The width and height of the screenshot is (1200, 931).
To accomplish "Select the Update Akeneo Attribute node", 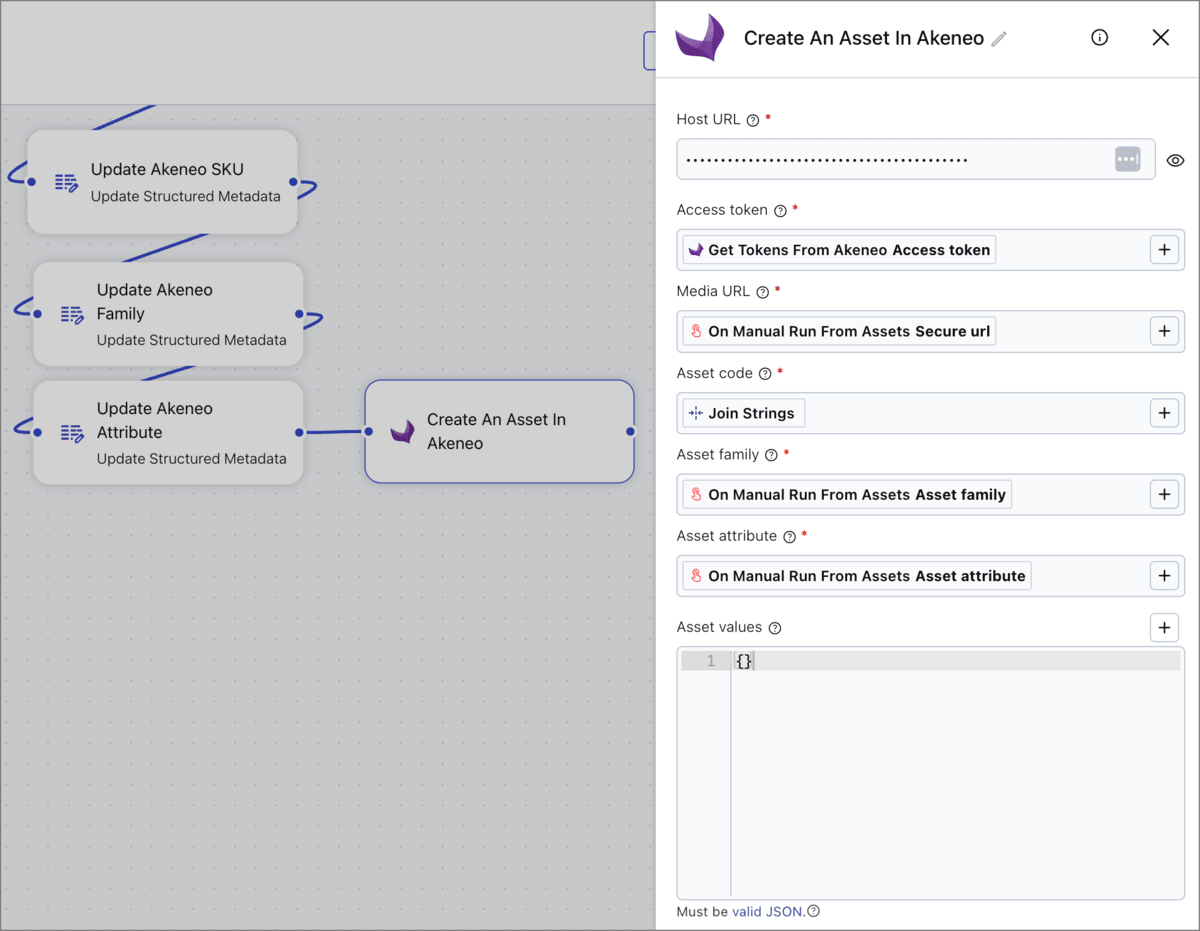I will click(168, 432).
